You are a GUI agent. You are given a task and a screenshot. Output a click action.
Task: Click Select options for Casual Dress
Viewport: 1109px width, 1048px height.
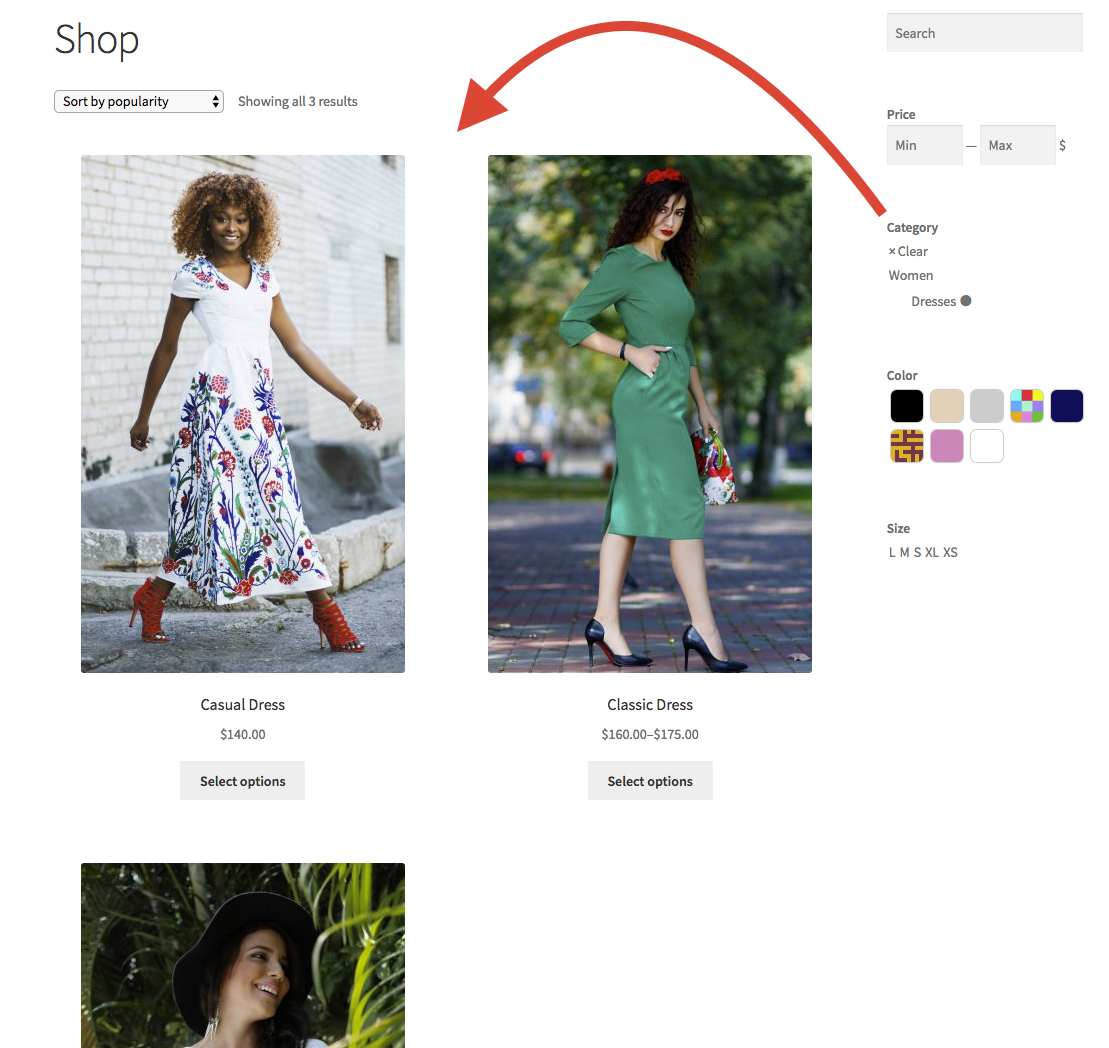(242, 780)
